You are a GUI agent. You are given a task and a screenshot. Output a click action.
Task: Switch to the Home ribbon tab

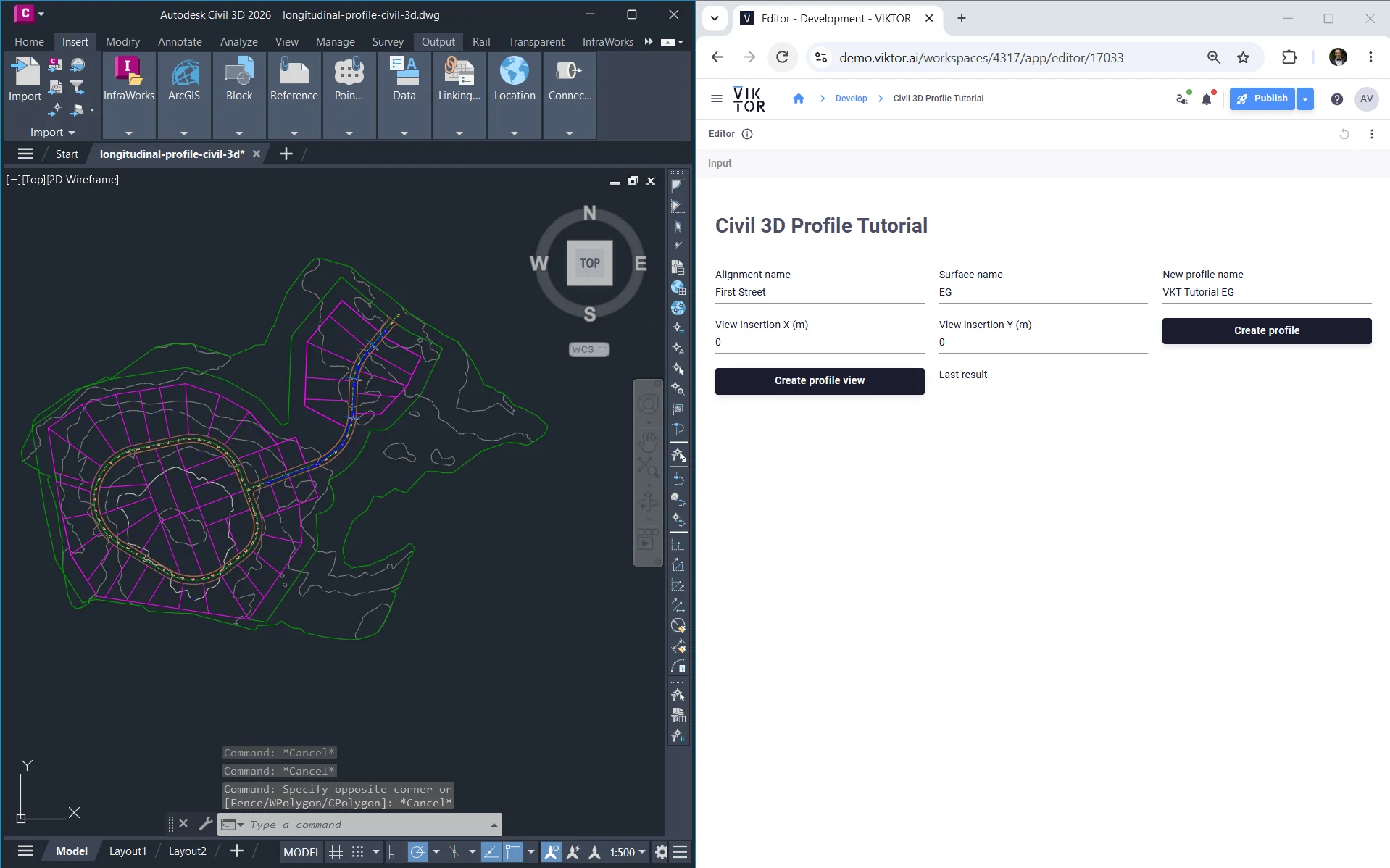[x=29, y=42]
